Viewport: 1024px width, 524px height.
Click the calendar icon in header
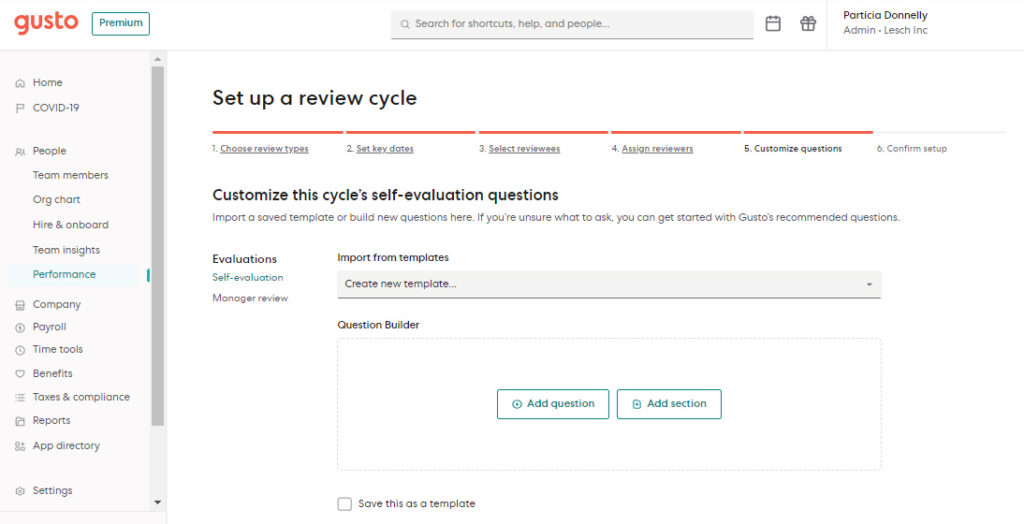click(773, 24)
